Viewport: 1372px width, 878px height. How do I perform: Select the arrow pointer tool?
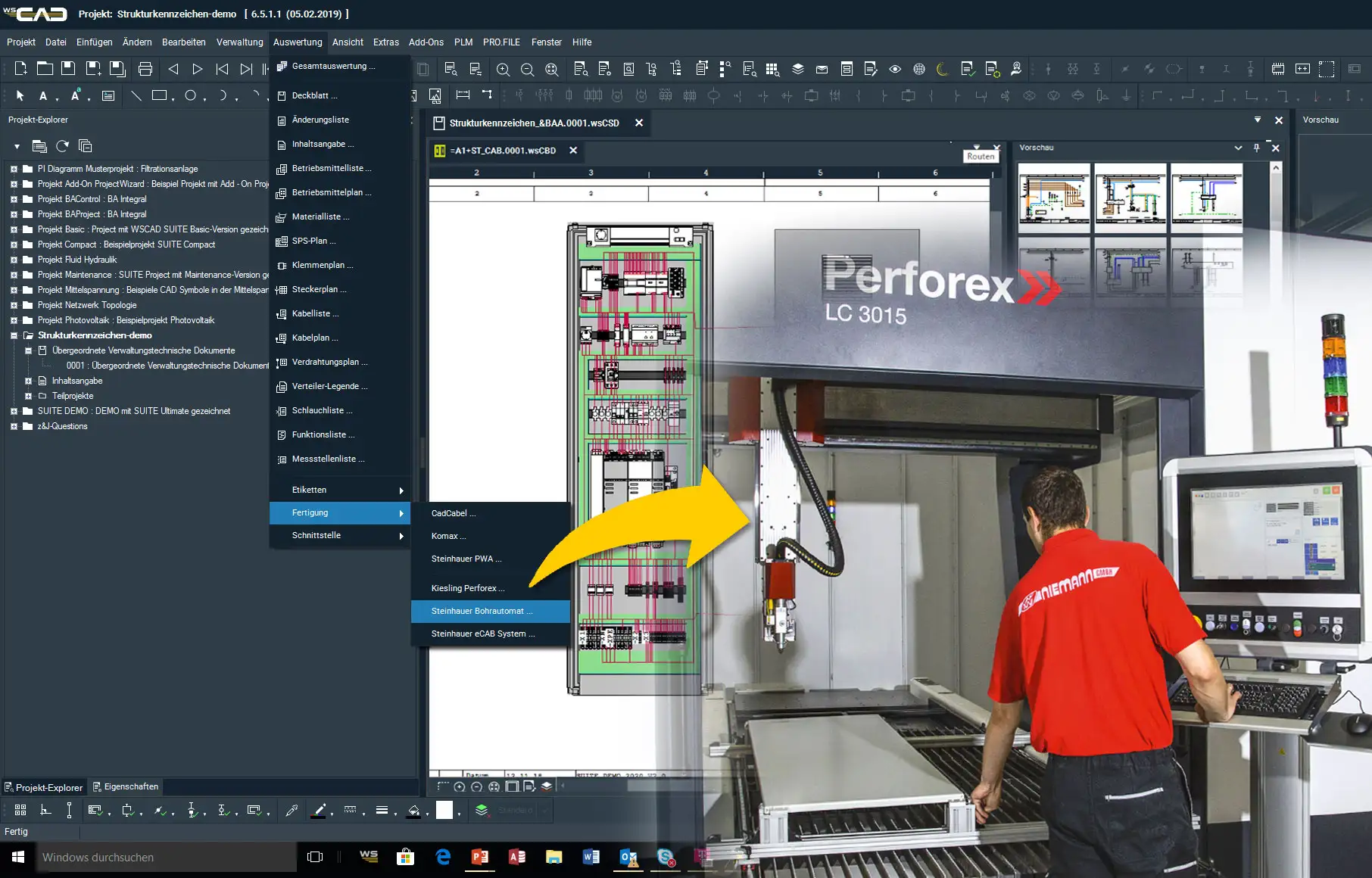(x=20, y=95)
